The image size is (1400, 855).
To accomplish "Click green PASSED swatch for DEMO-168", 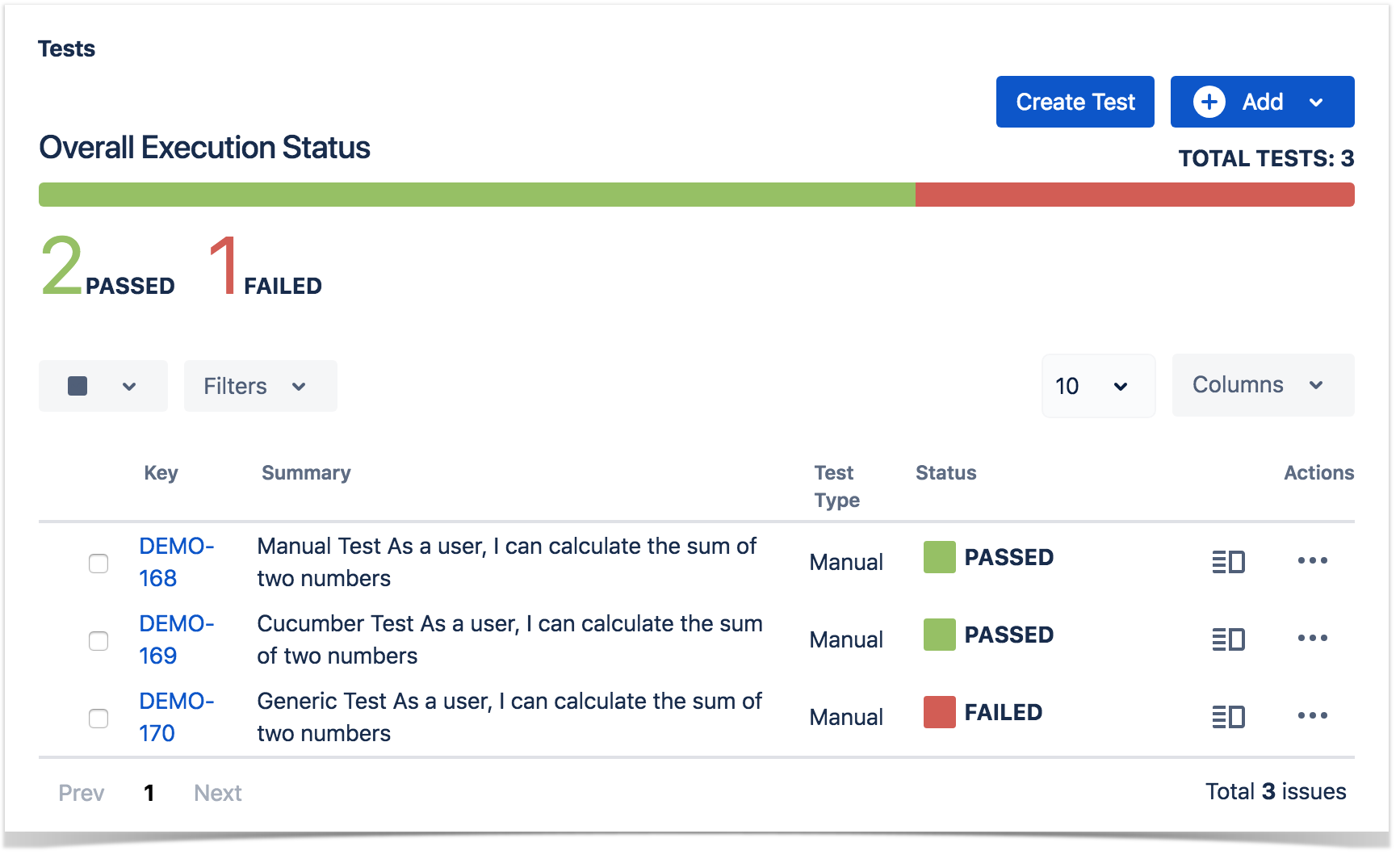I will click(x=940, y=557).
